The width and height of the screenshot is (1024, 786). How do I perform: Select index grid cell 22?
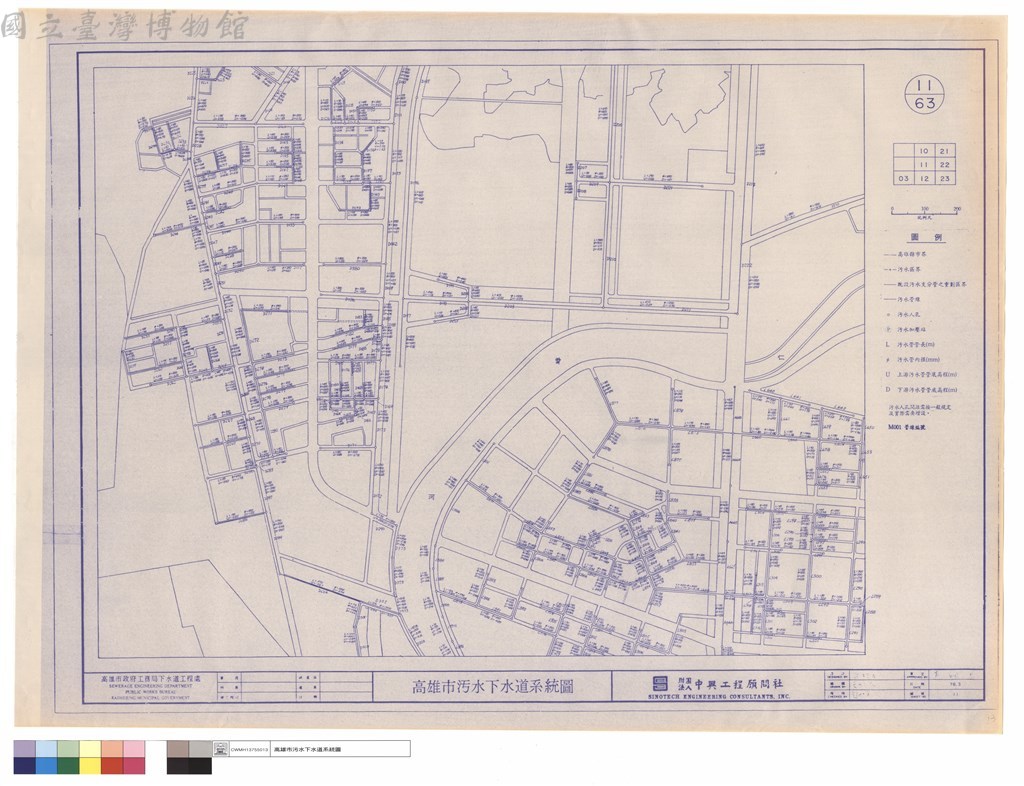tap(944, 165)
